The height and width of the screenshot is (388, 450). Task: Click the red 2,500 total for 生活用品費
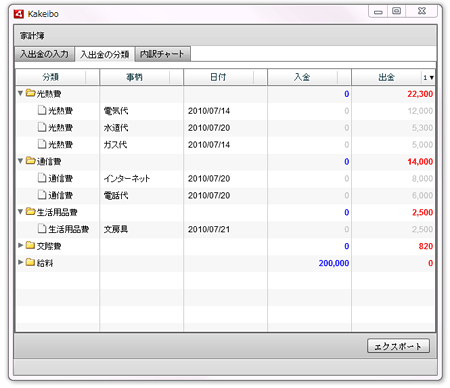point(422,212)
